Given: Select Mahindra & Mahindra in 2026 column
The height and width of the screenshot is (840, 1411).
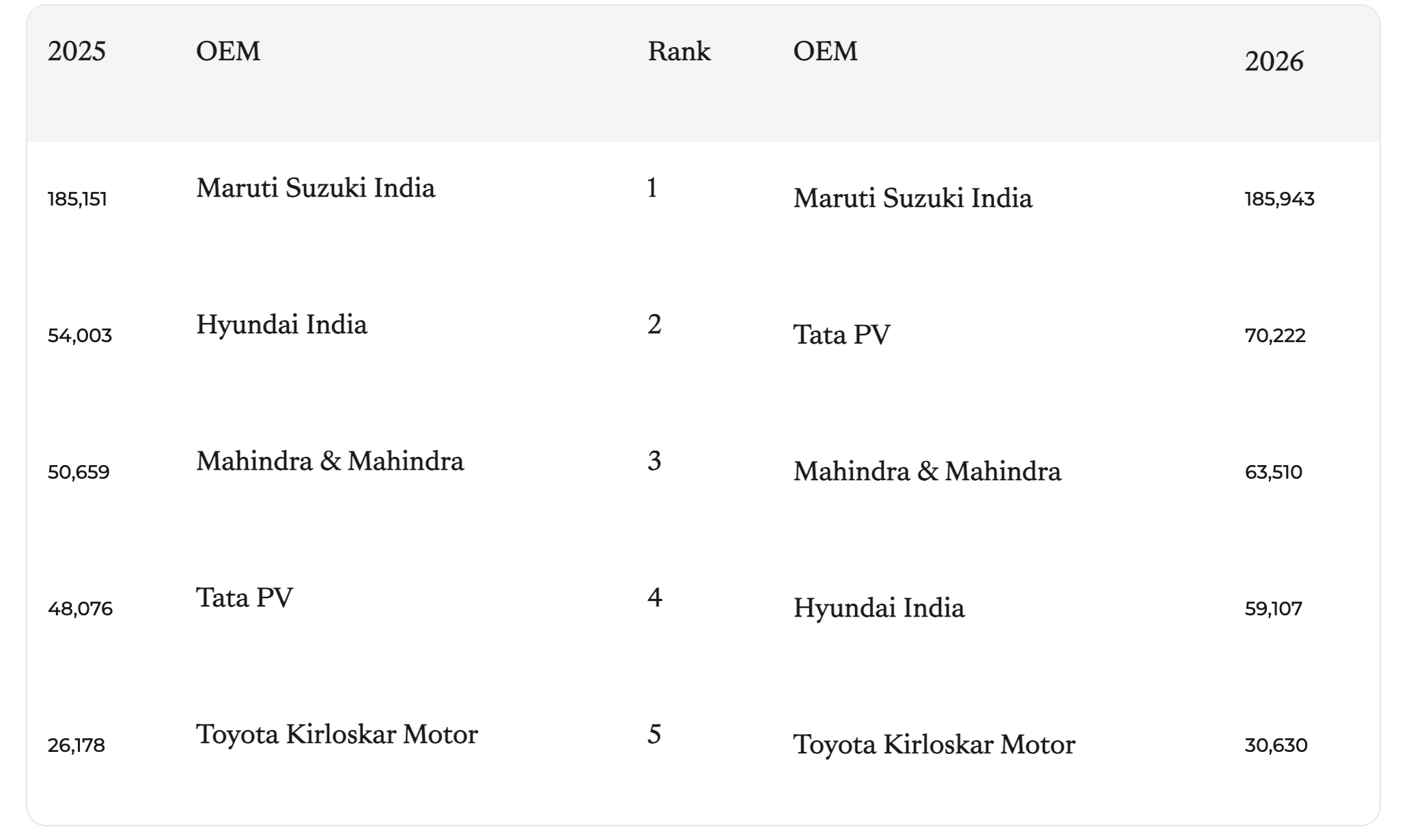Looking at the screenshot, I should (x=927, y=472).
